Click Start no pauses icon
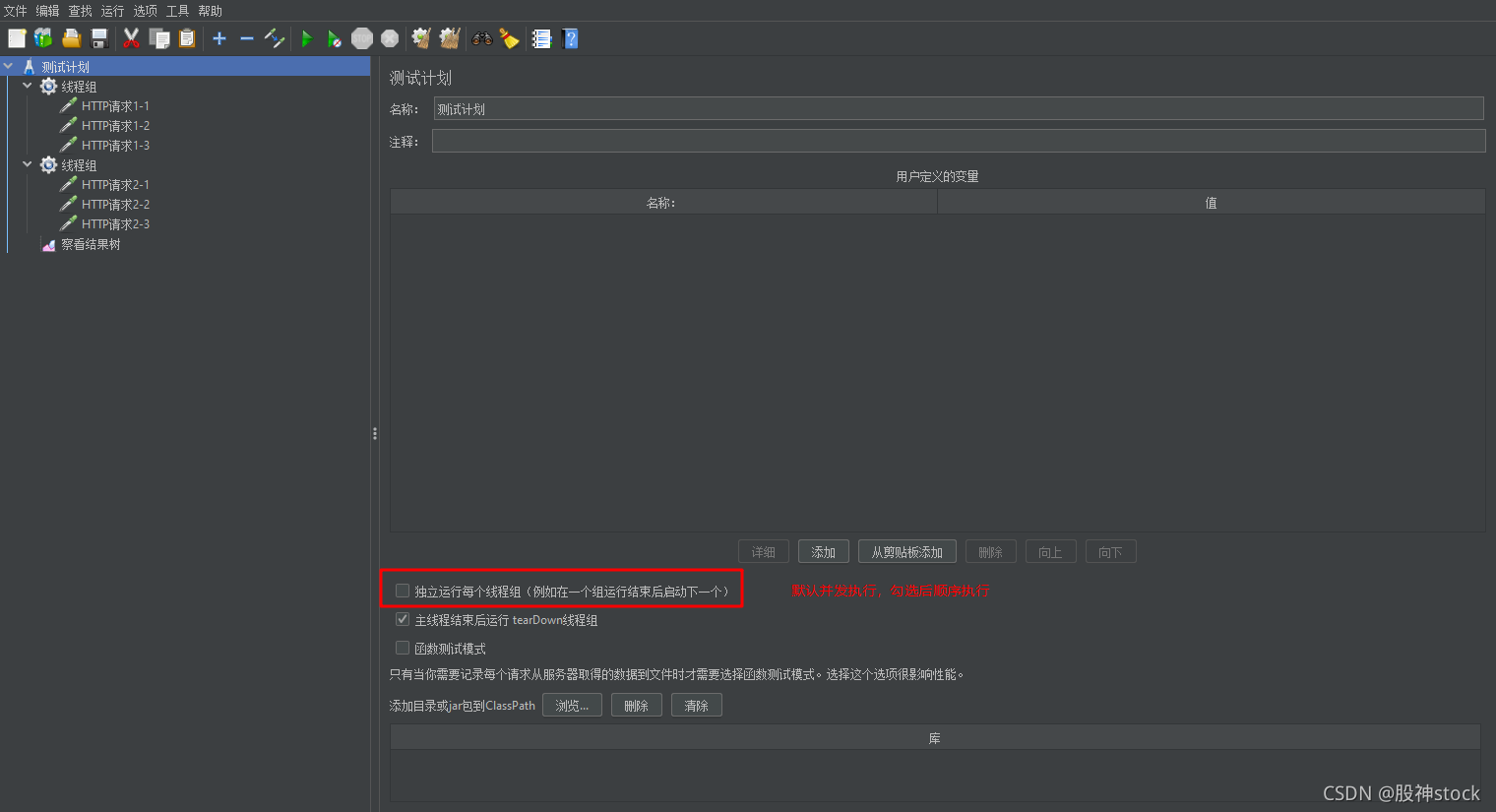 coord(335,38)
